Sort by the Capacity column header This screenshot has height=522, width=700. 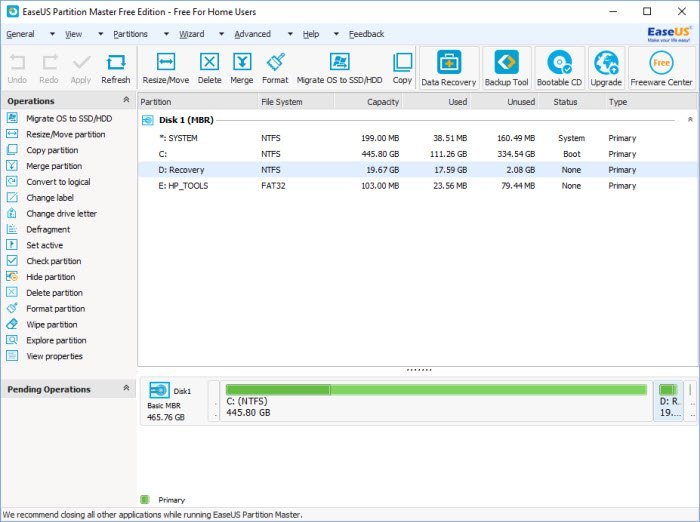click(368, 102)
